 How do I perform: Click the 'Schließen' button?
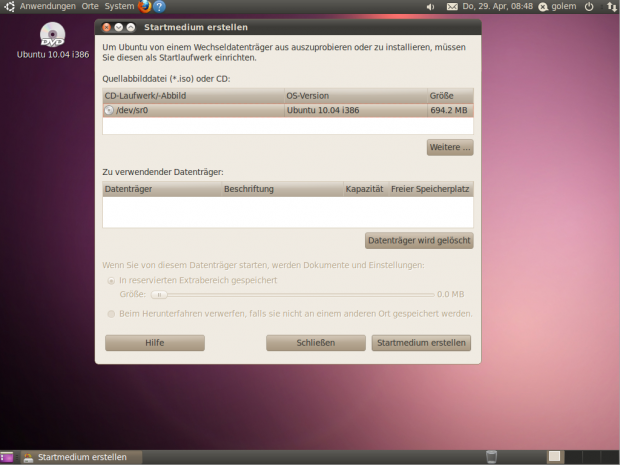315,343
